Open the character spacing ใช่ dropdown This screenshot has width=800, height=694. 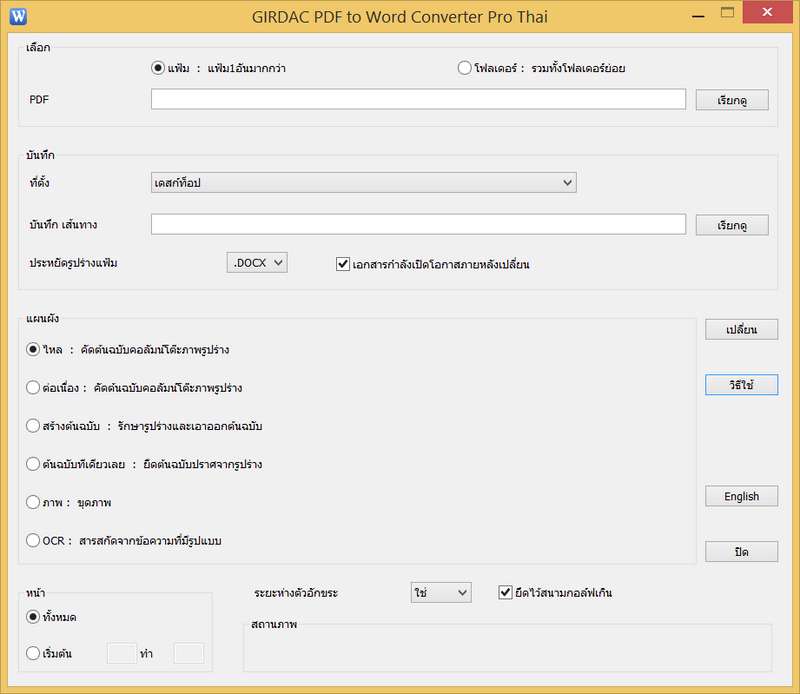tap(440, 593)
